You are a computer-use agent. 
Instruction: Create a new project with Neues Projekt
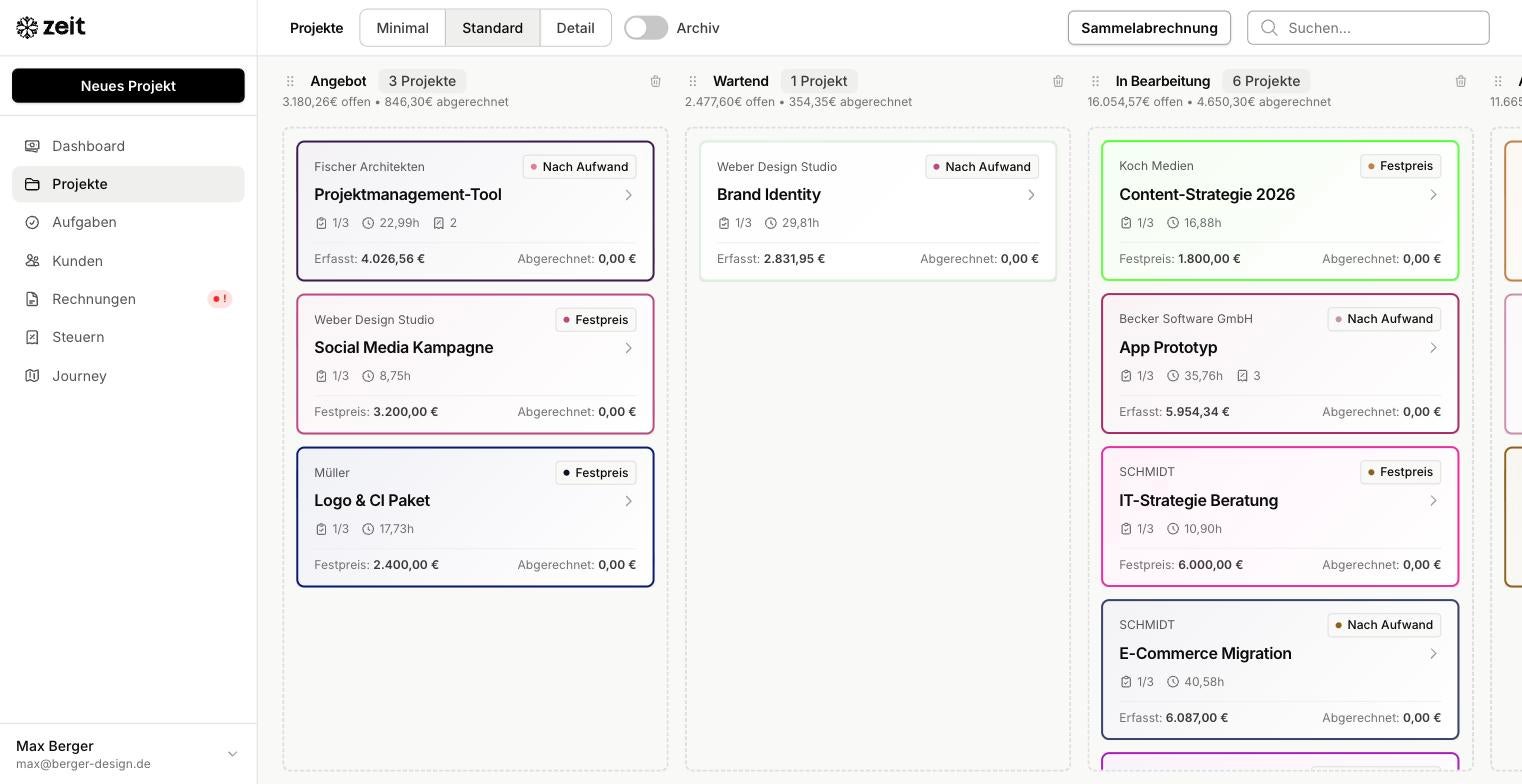(128, 86)
